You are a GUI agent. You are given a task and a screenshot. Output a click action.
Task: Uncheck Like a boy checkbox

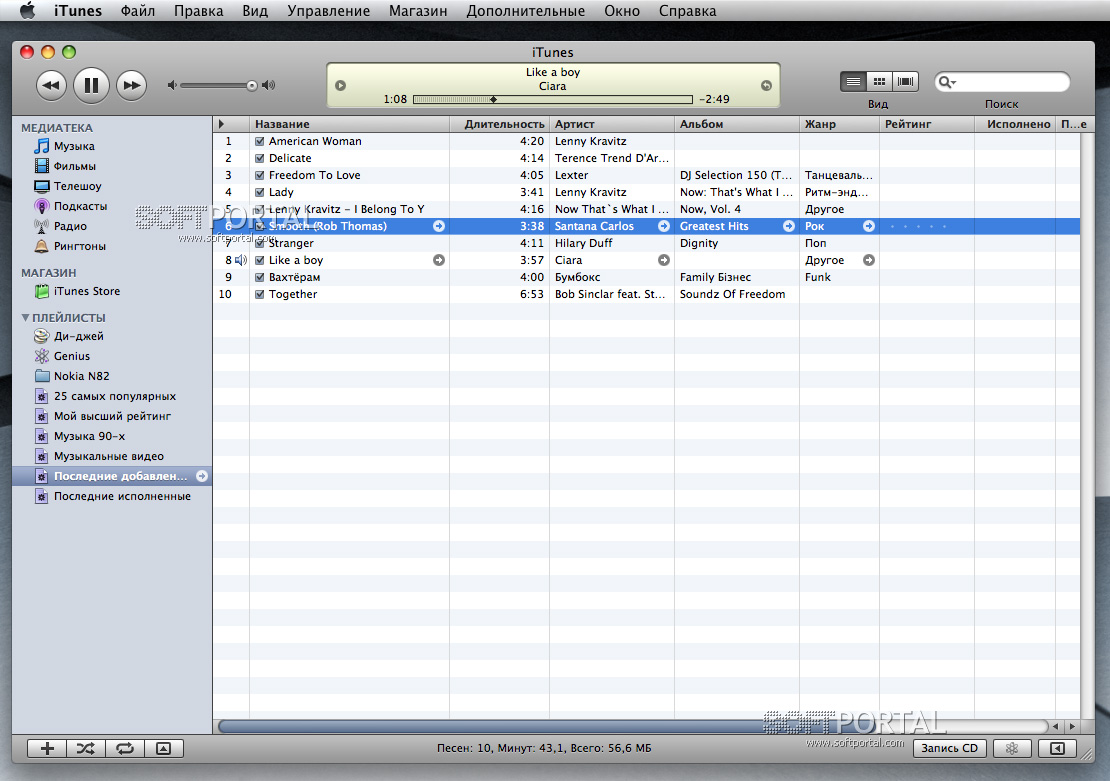click(260, 260)
